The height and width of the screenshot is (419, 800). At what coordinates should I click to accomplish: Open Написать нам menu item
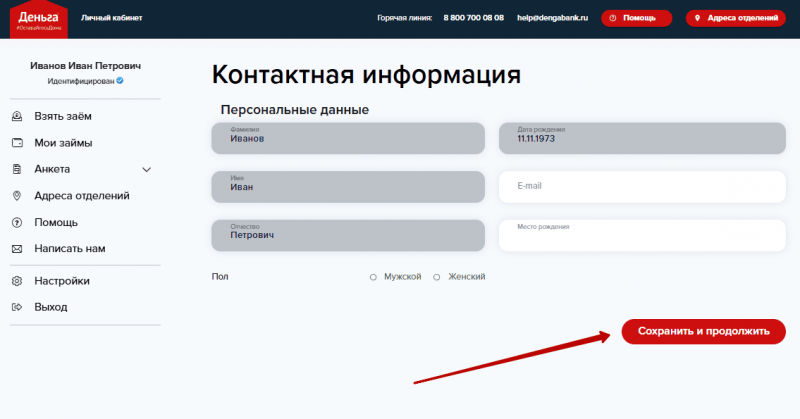click(70, 249)
